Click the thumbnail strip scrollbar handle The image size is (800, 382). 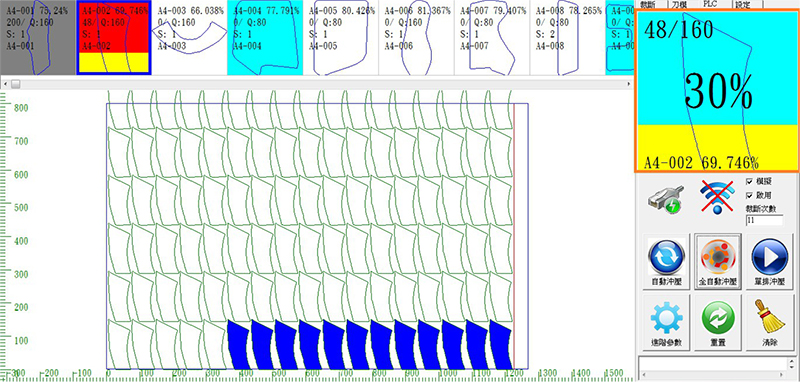pos(16,84)
